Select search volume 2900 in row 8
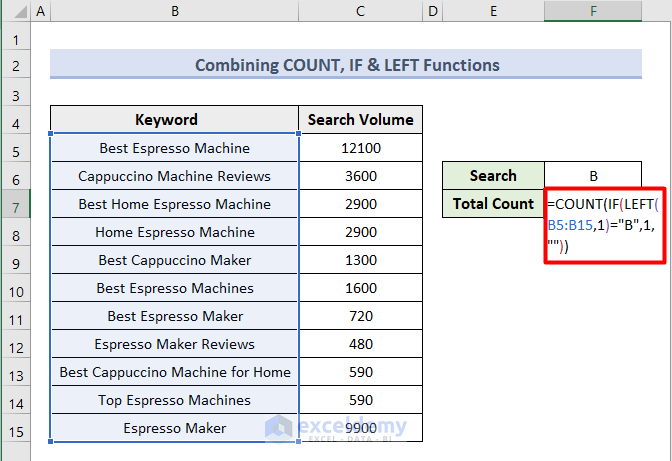Image resolution: width=672 pixels, height=461 pixels. tap(360, 232)
